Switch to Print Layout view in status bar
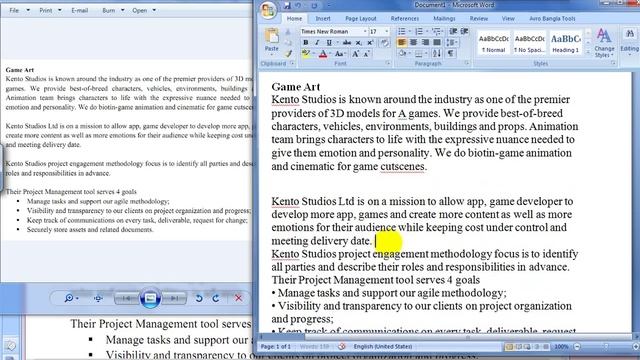Image resolution: width=640 pixels, height=360 pixels. 509,347
